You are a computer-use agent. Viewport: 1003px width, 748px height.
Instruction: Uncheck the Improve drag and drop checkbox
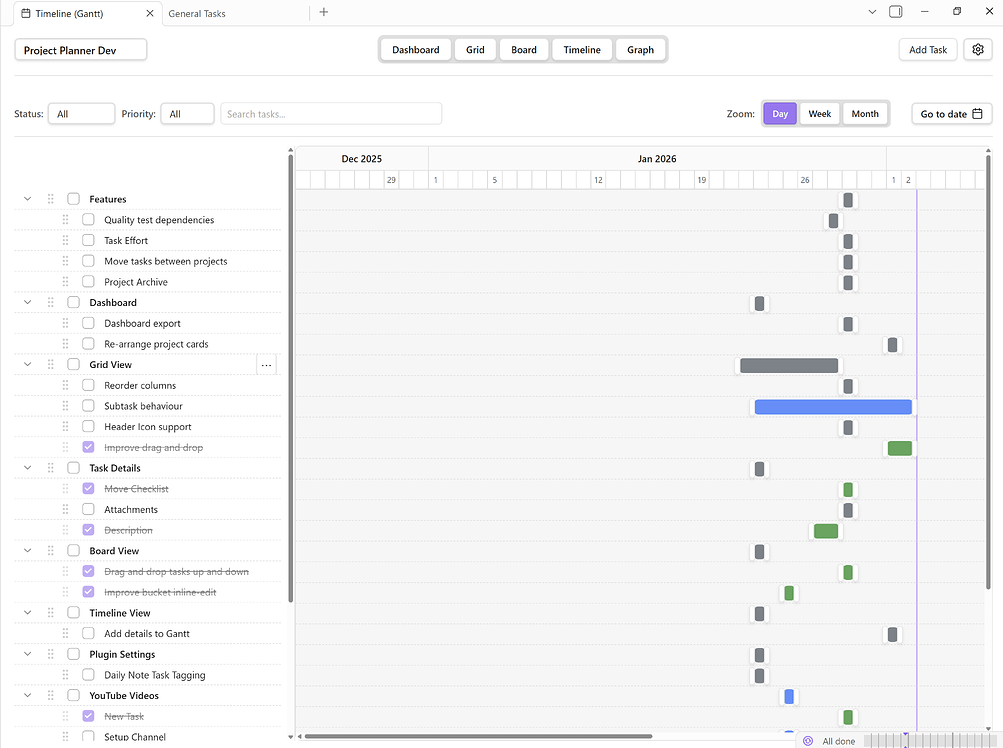[x=88, y=447]
